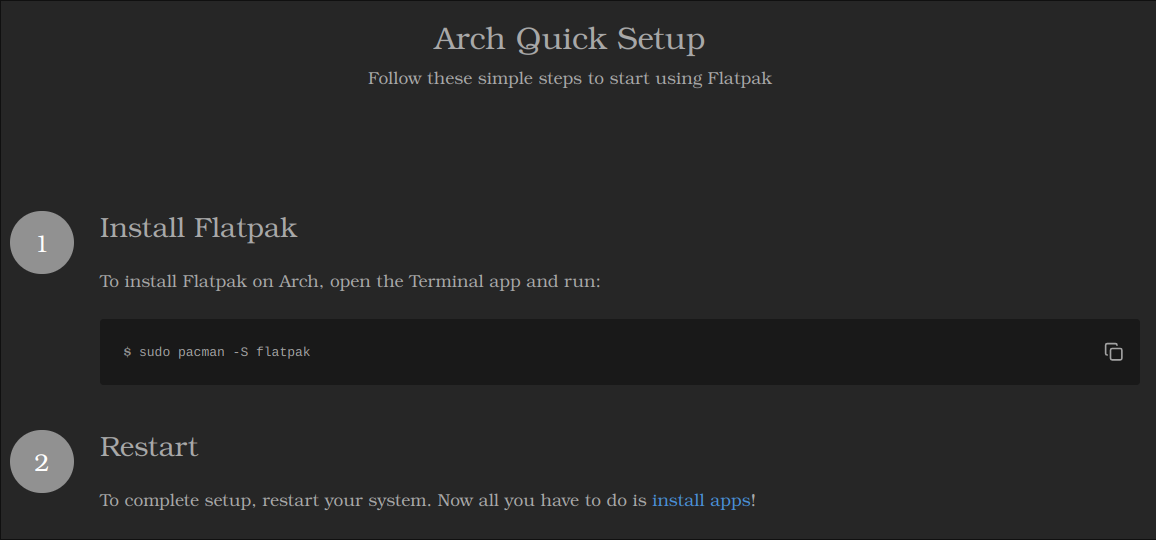Click the step 1 number circle
This screenshot has width=1156, height=540.
[x=42, y=243]
